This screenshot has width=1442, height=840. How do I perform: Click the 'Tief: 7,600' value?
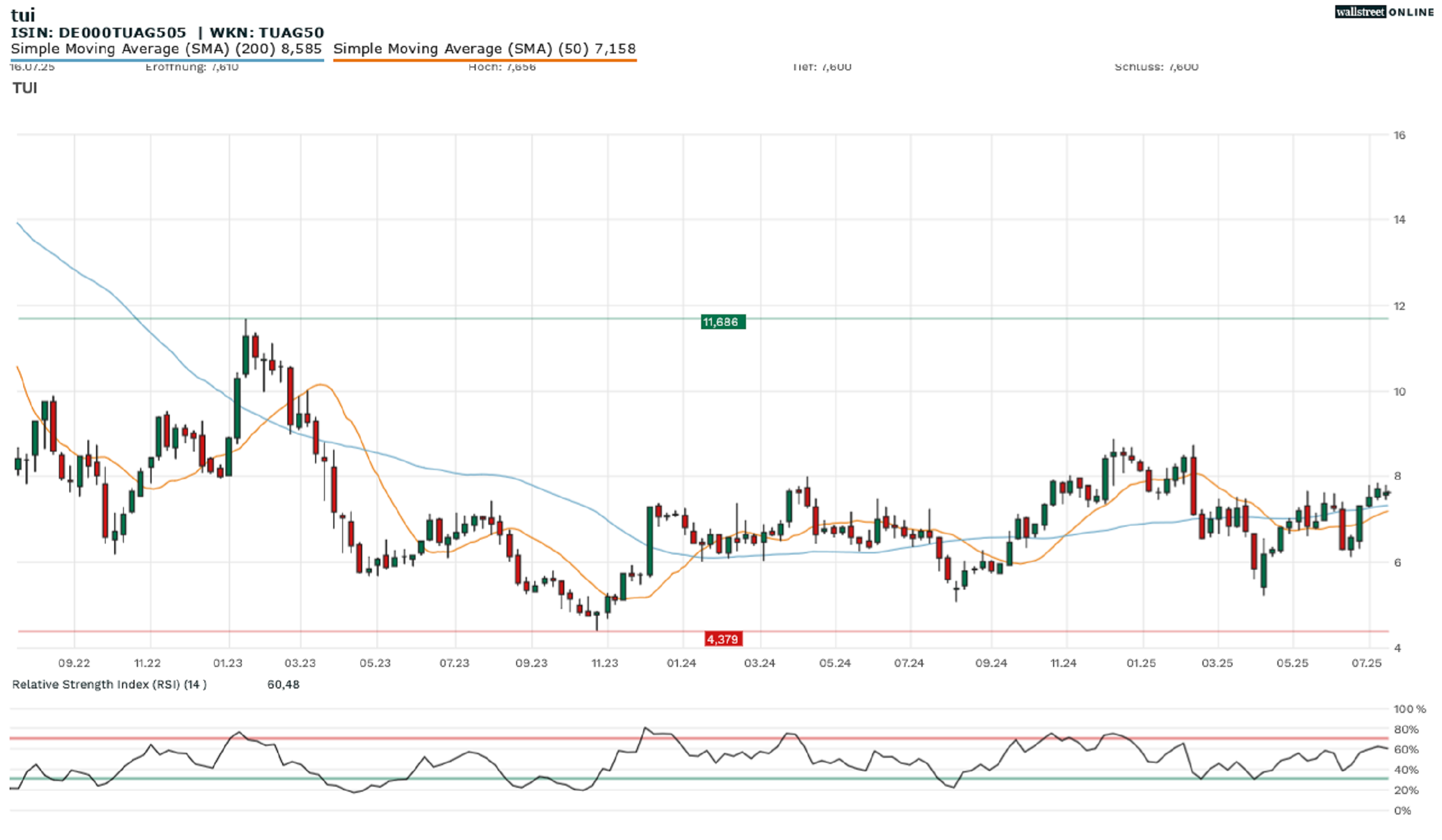(821, 67)
